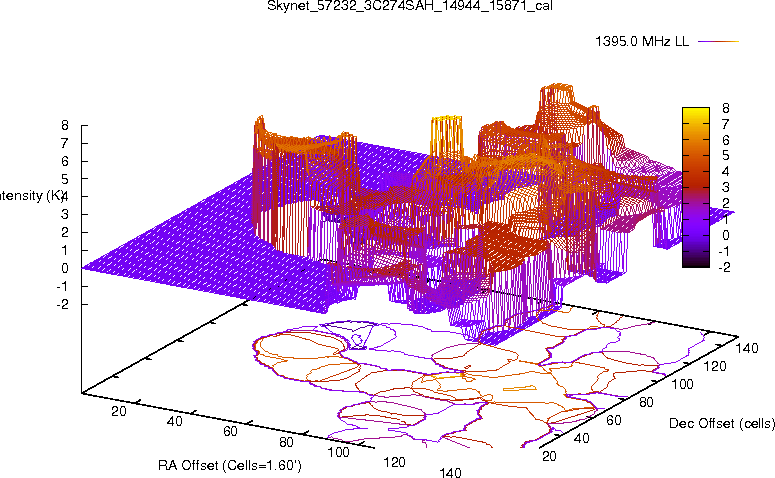Select color bar tick label -1
Viewport: 775px width, 478px height.
724,251
